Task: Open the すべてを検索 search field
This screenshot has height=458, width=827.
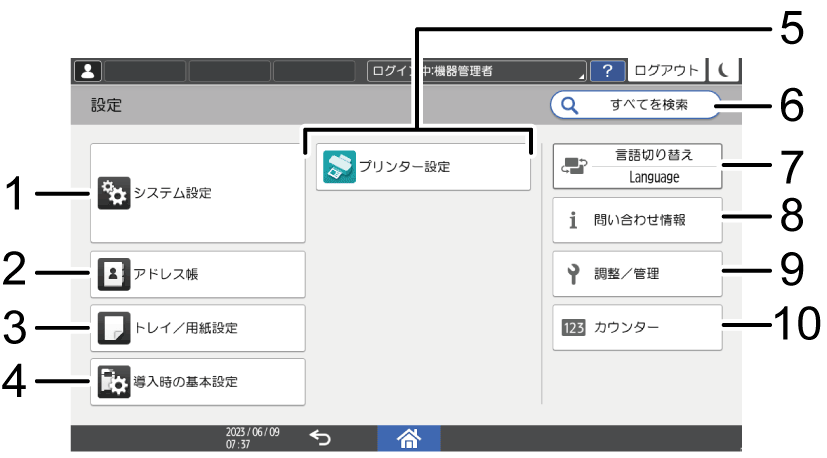Action: tap(636, 105)
